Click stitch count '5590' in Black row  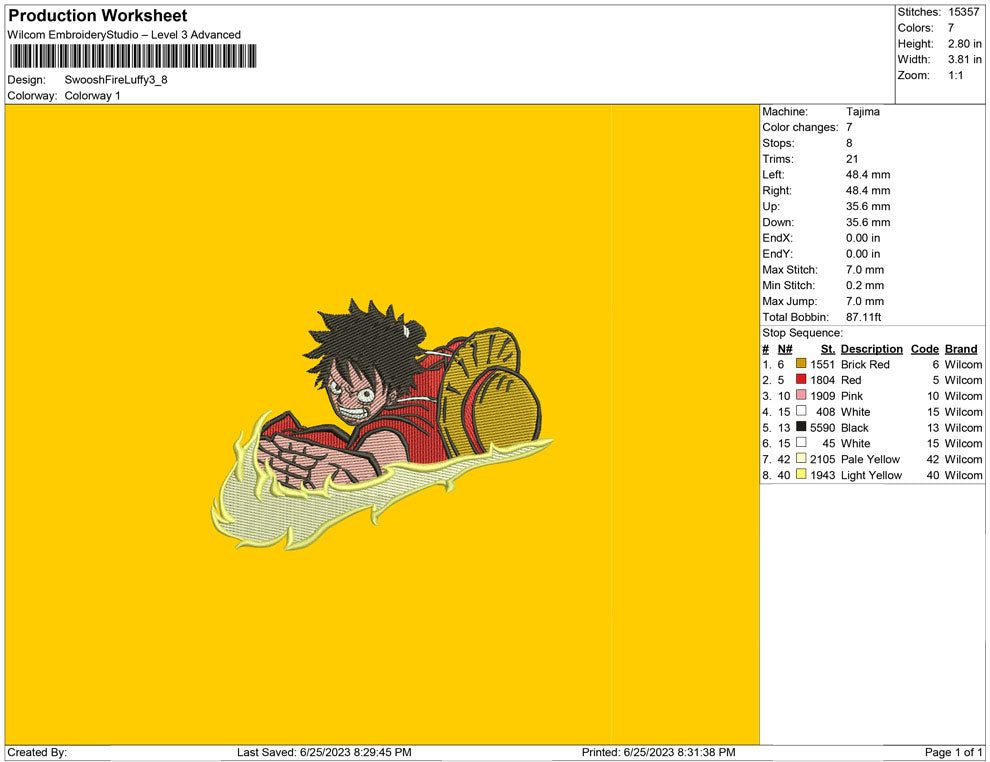click(823, 427)
